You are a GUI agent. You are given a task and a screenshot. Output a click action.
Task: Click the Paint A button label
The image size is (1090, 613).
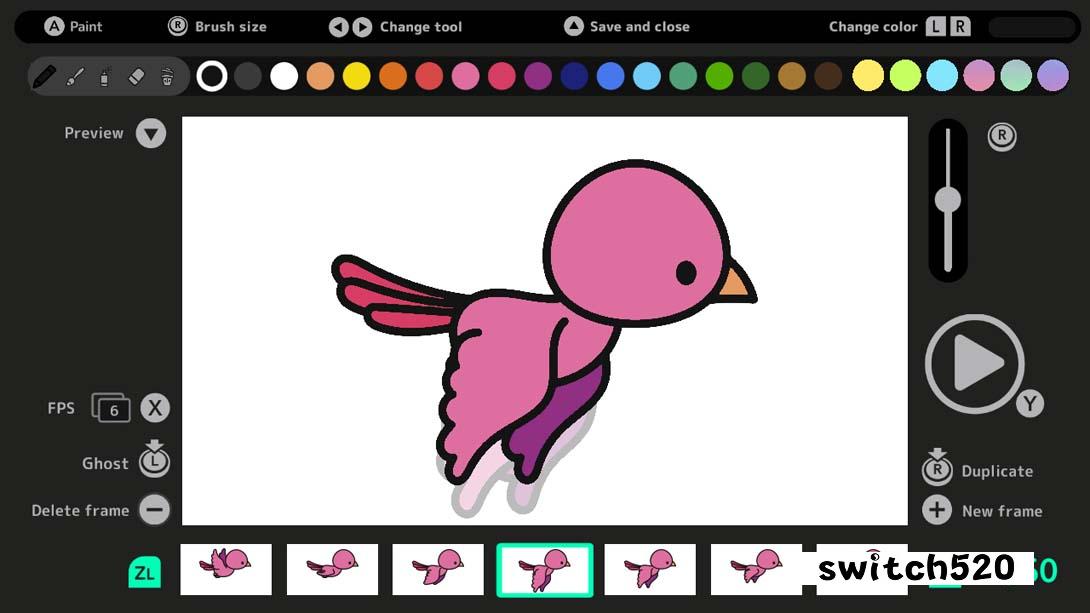pyautogui.click(x=54, y=27)
